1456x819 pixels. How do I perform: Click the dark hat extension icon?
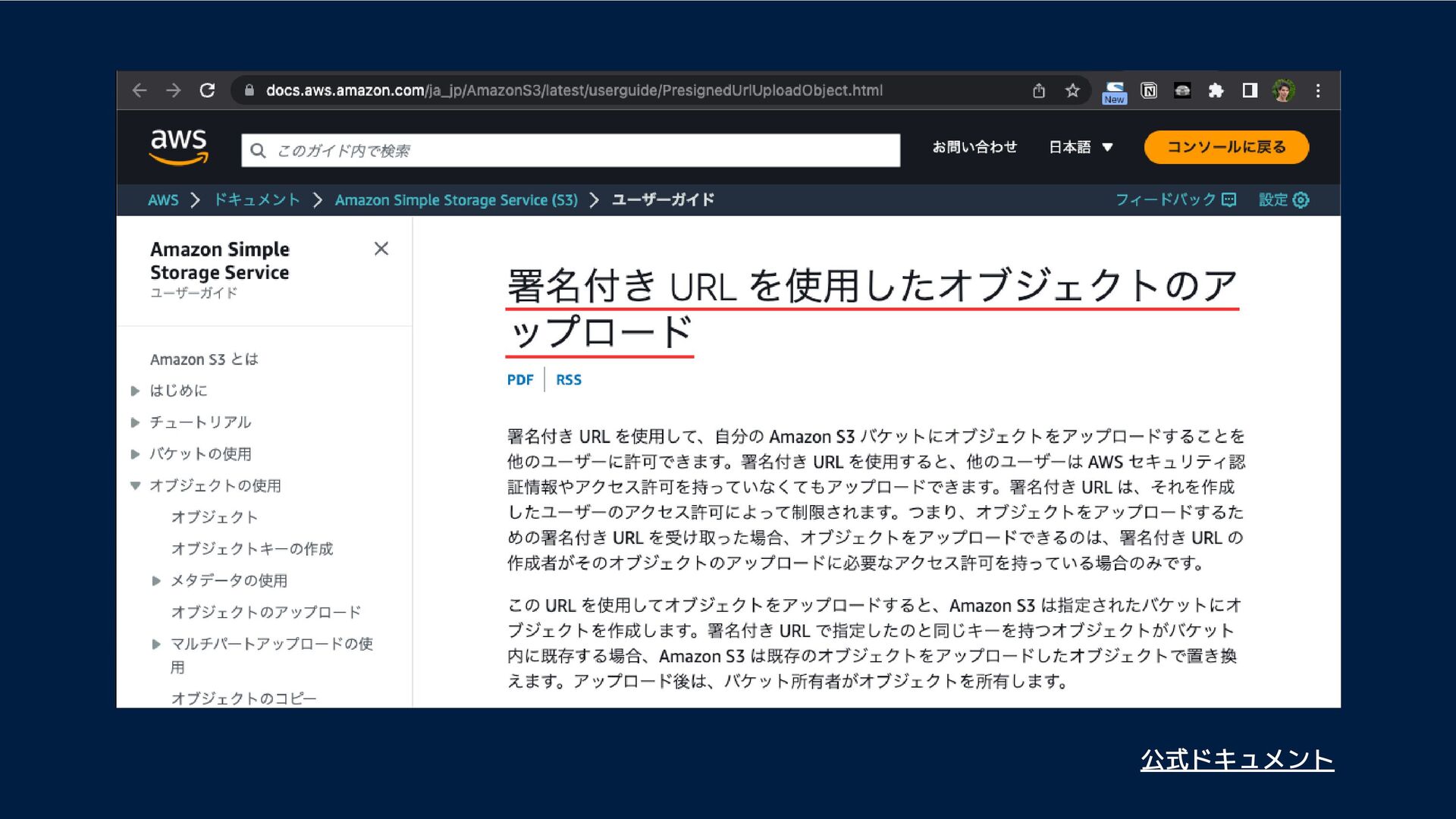click(1182, 90)
